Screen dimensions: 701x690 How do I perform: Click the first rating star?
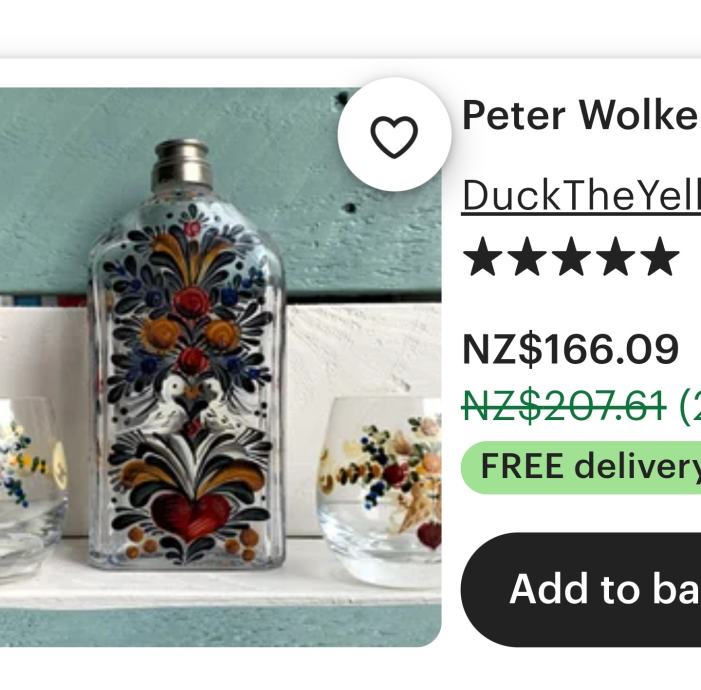click(483, 257)
